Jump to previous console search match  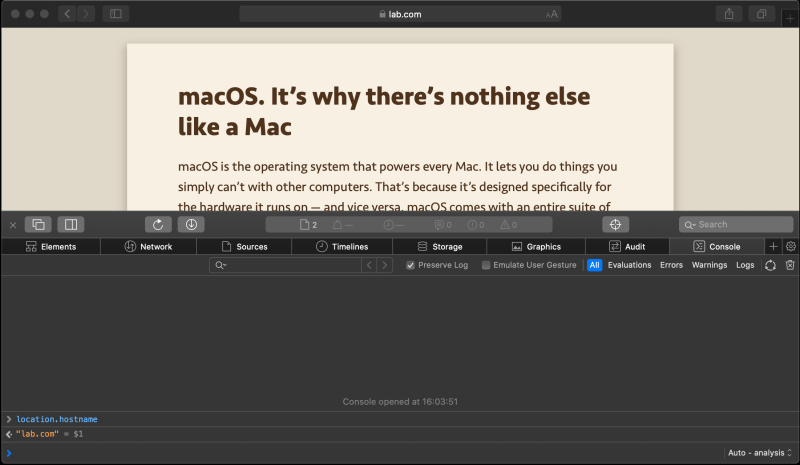click(369, 265)
